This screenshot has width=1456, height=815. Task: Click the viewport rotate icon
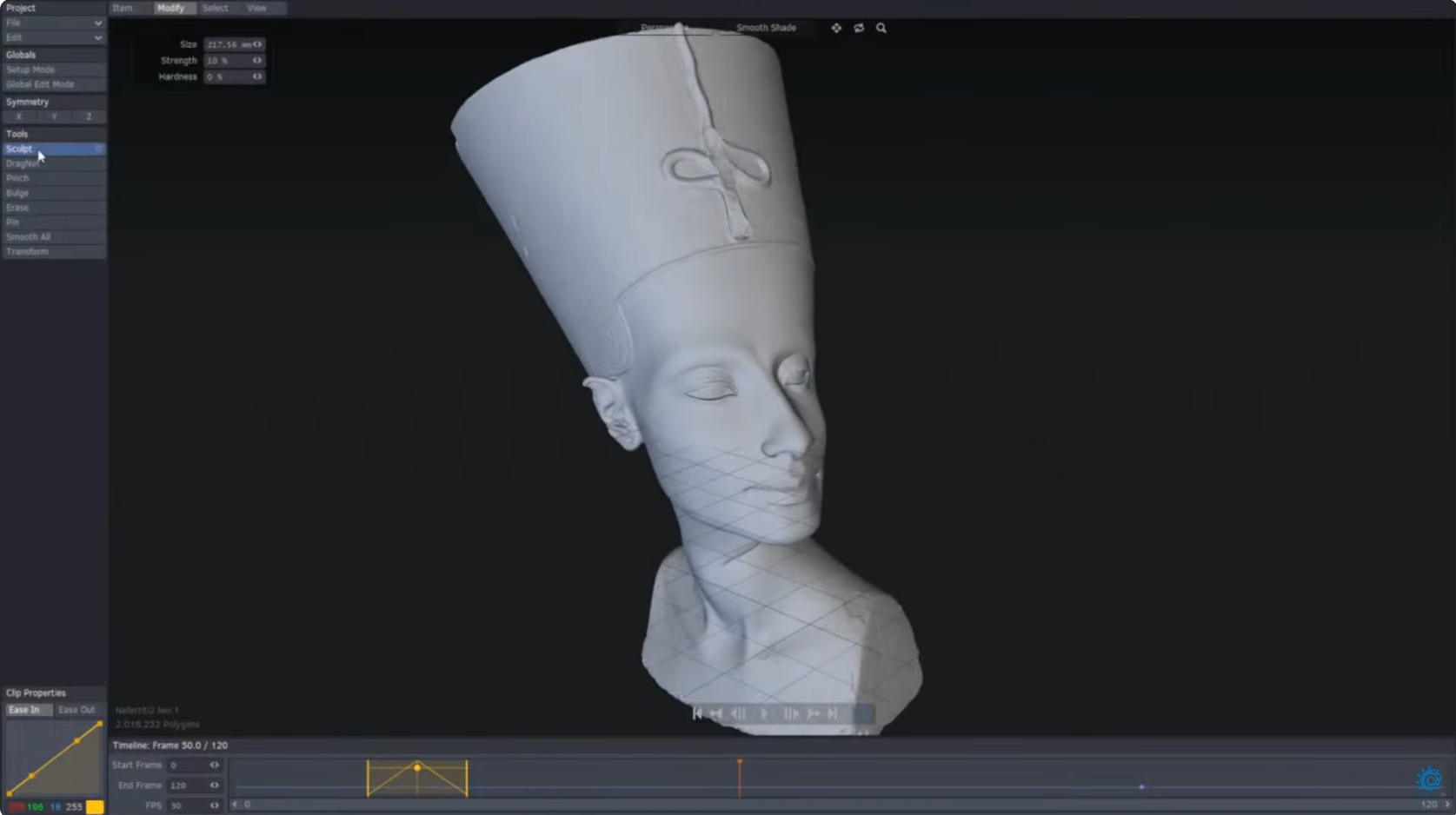[859, 28]
